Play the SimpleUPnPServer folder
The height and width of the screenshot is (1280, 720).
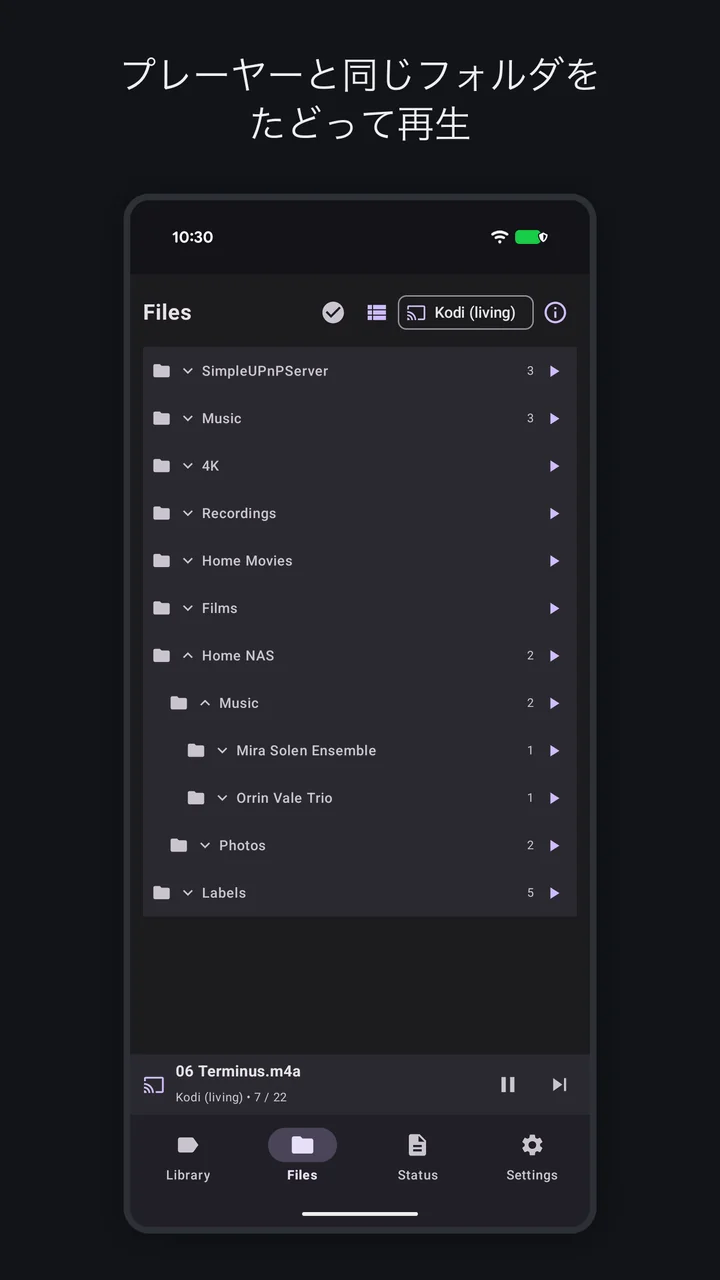coord(554,371)
